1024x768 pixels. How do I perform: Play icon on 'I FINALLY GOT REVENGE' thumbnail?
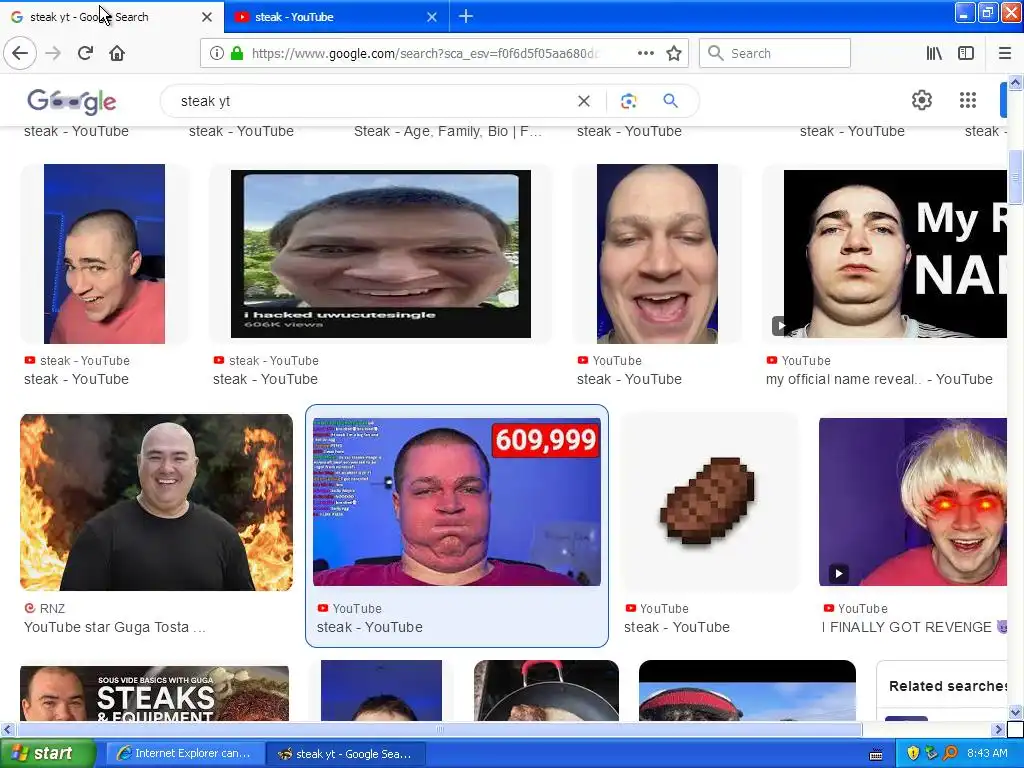839,574
